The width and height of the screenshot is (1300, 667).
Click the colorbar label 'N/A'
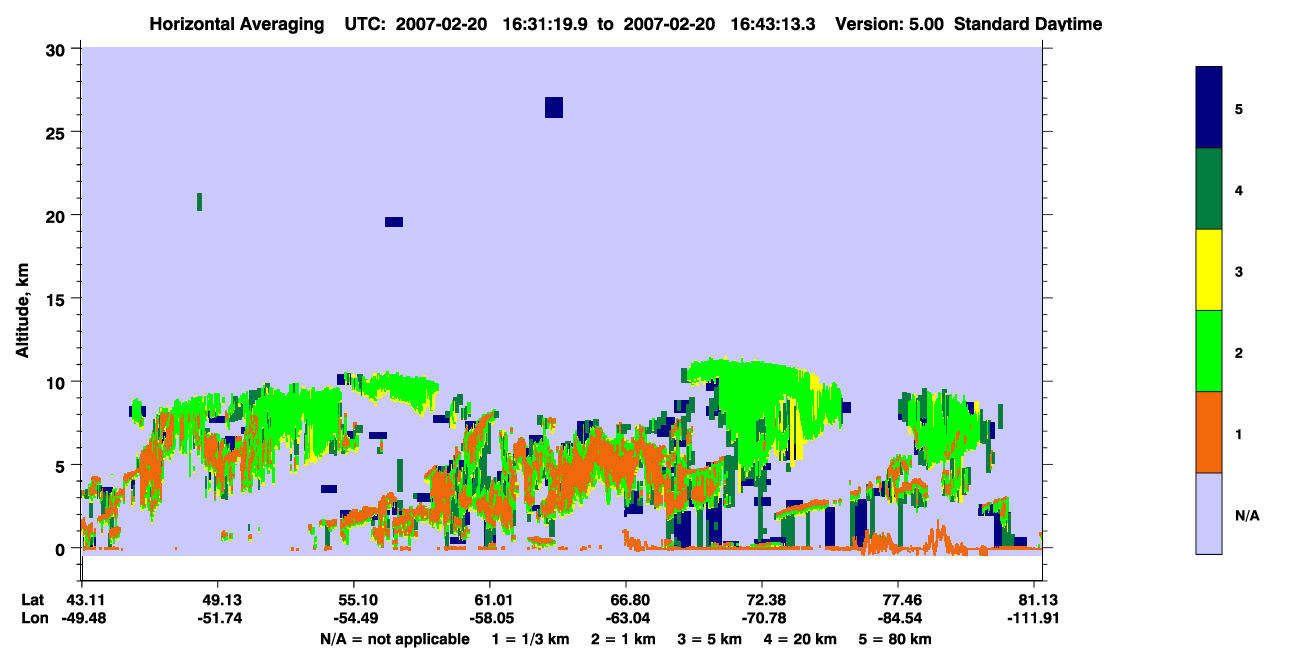1246,516
